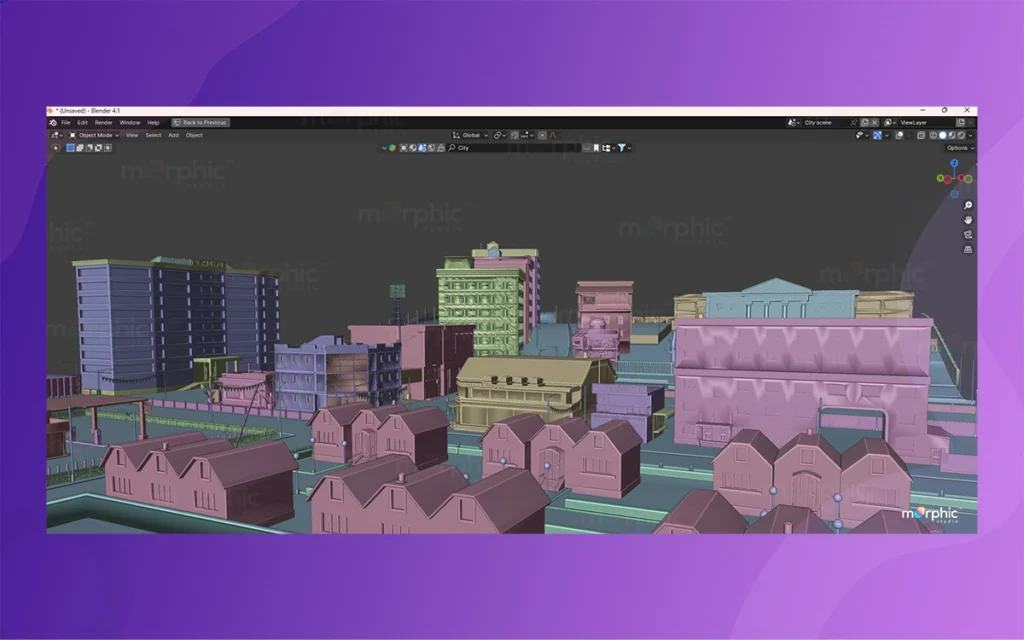Open the Window menu
Image resolution: width=1024 pixels, height=640 pixels.
[x=129, y=122]
